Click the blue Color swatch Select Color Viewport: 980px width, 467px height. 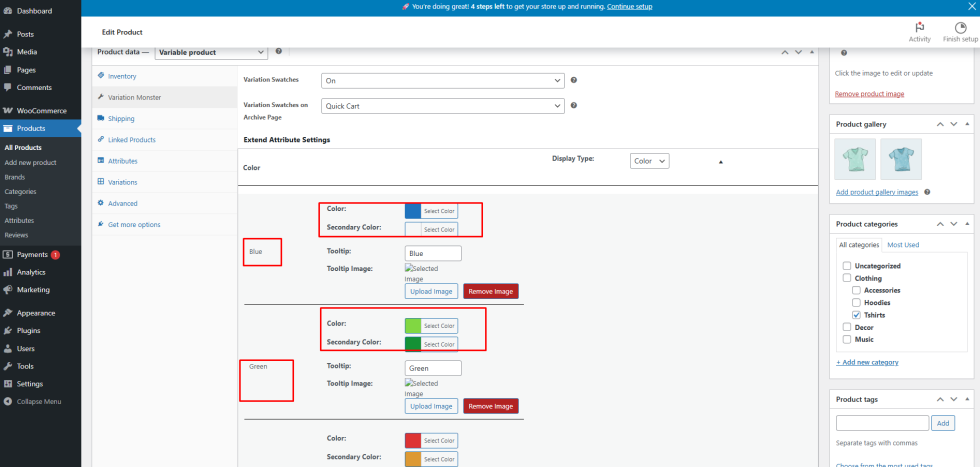(x=431, y=211)
